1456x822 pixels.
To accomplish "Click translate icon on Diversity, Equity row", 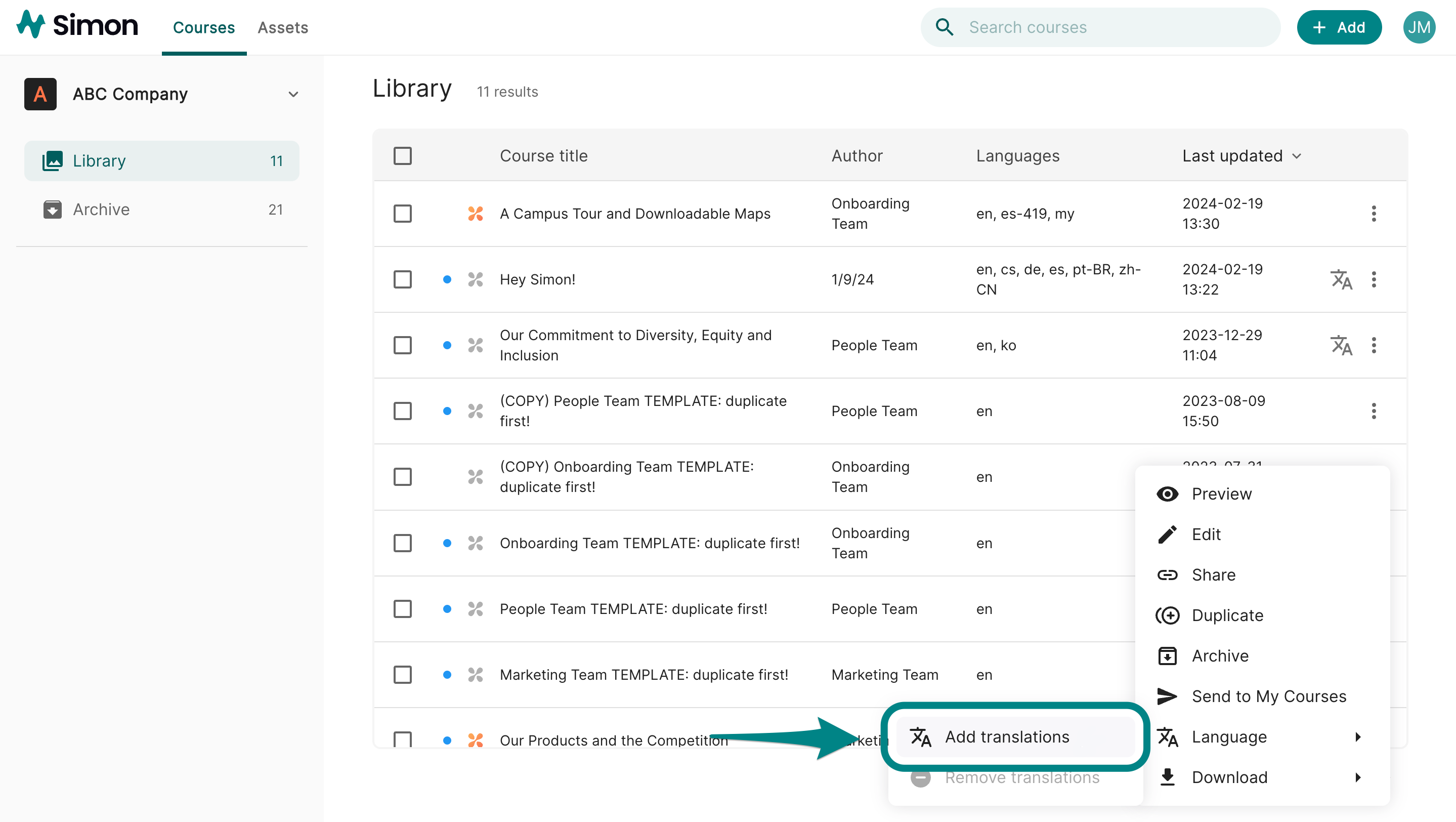I will [x=1341, y=345].
